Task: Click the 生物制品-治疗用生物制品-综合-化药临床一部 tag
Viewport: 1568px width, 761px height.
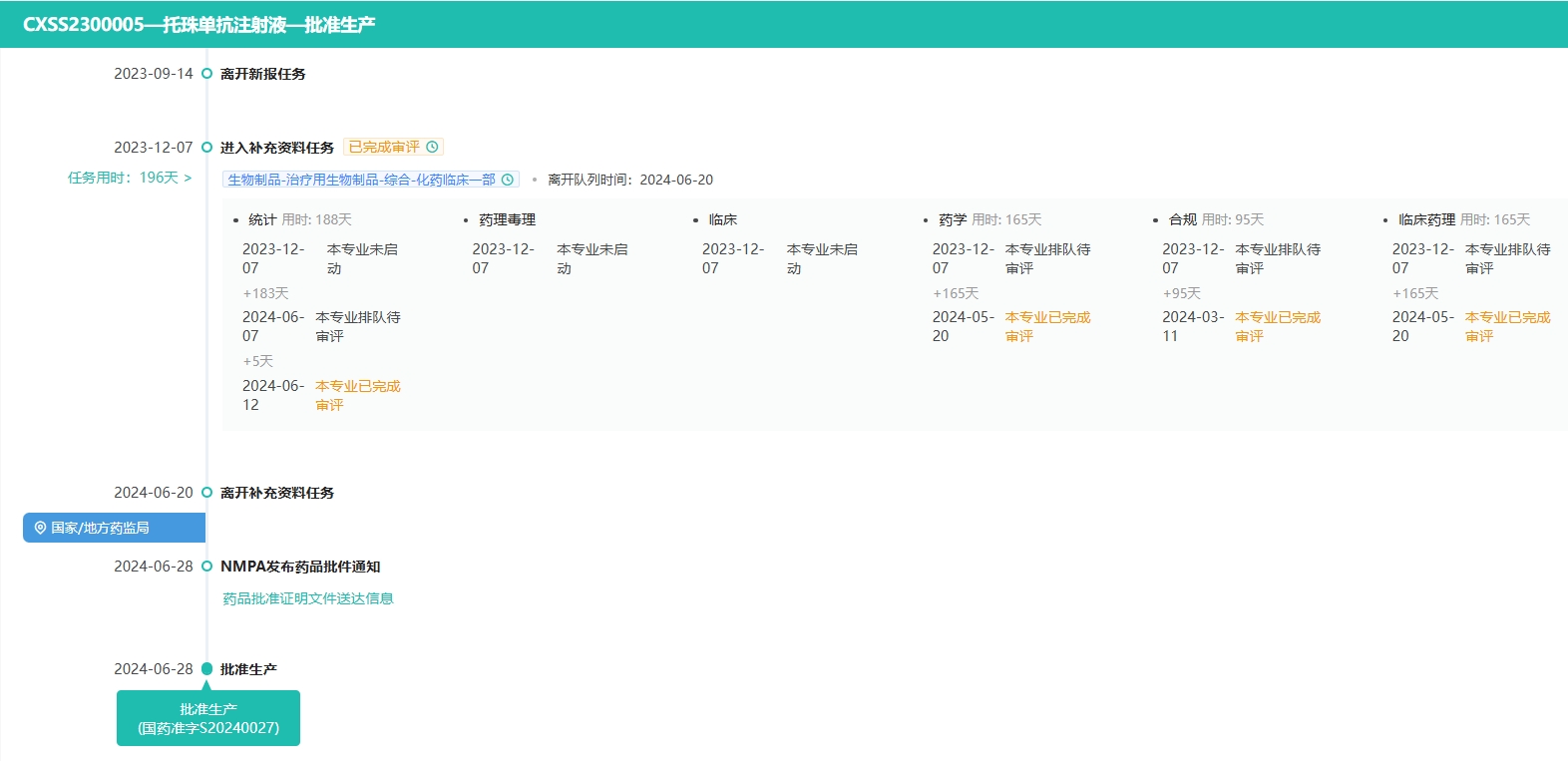Action: 361,180
